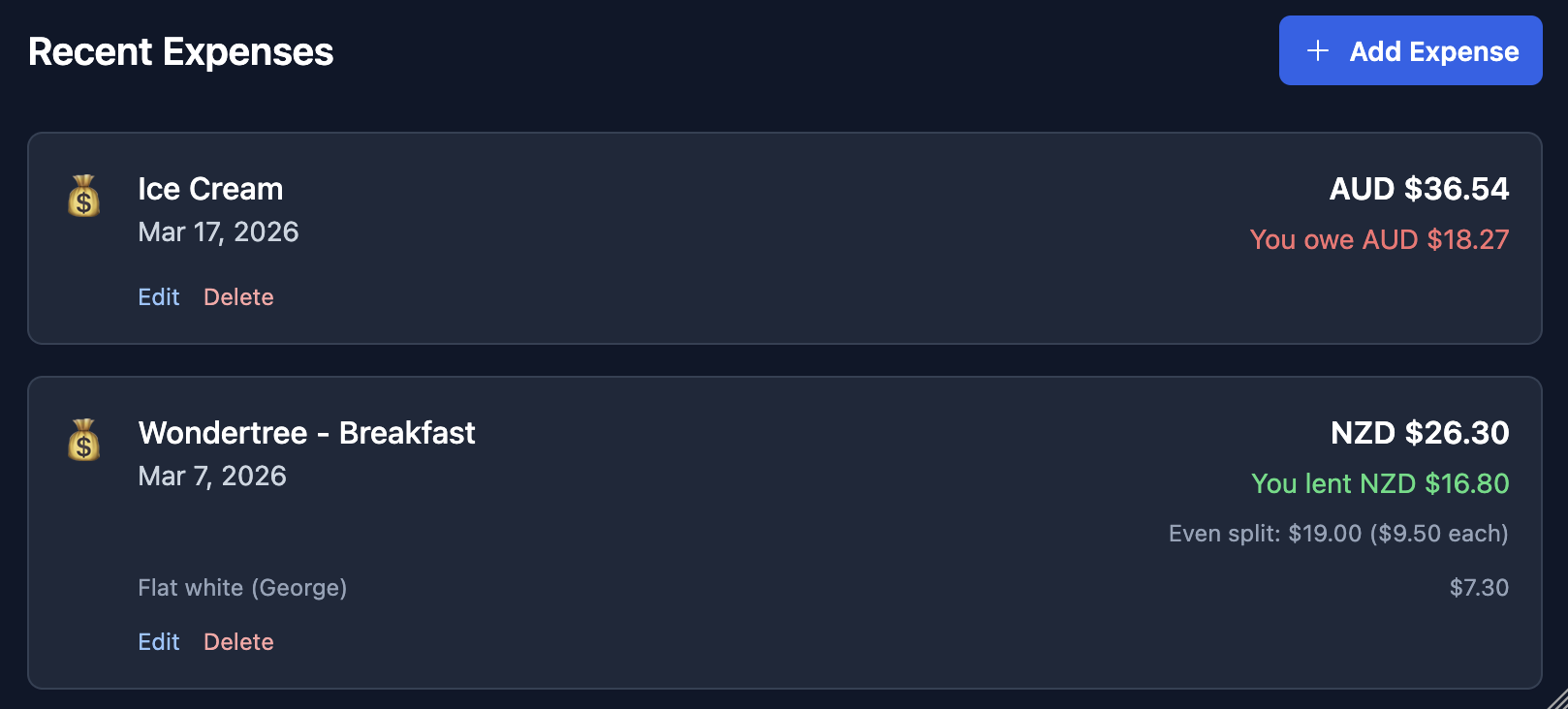Delete the Ice Cream expense

pos(238,297)
